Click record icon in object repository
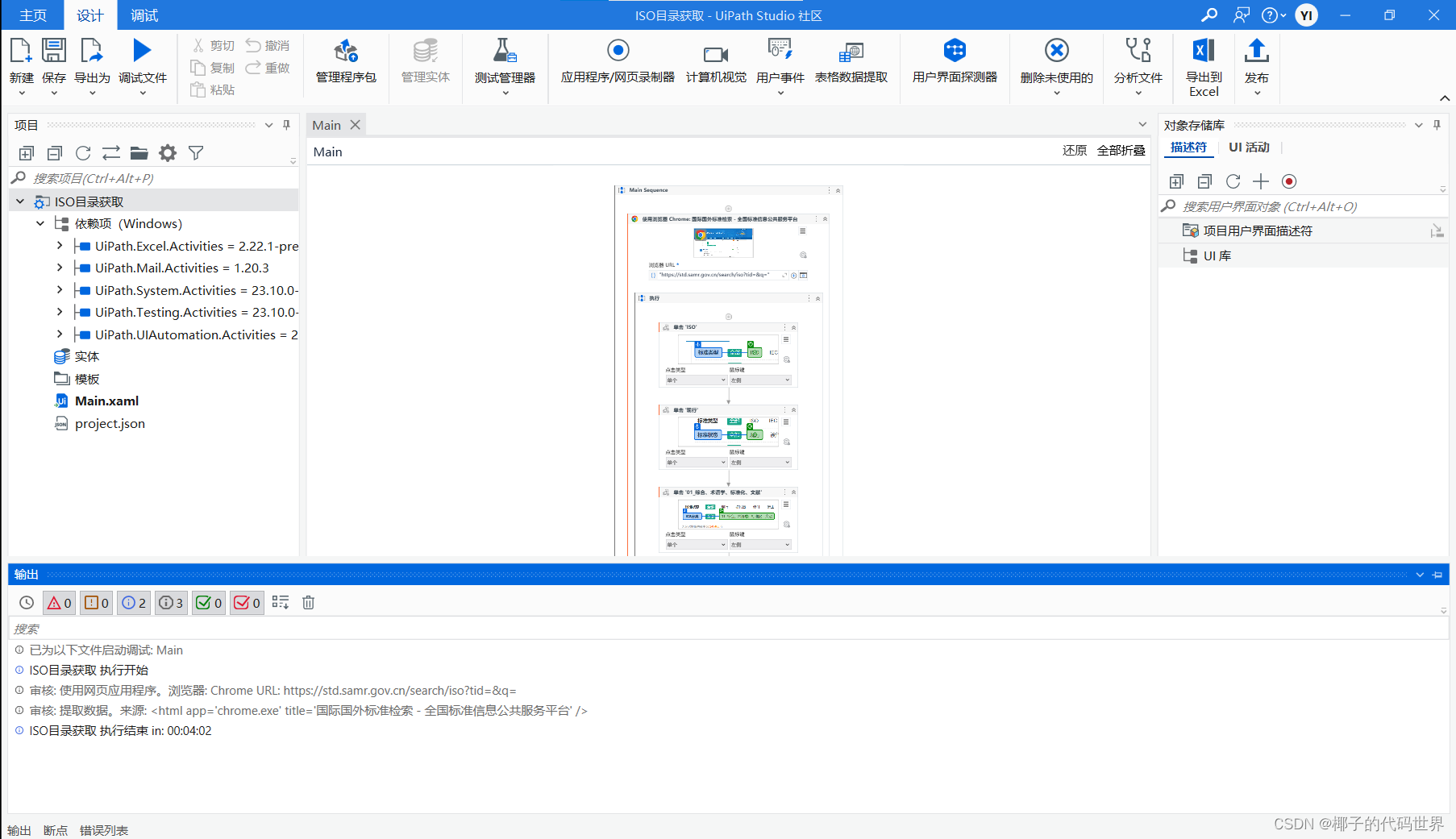1456x839 pixels. pos(1289,181)
